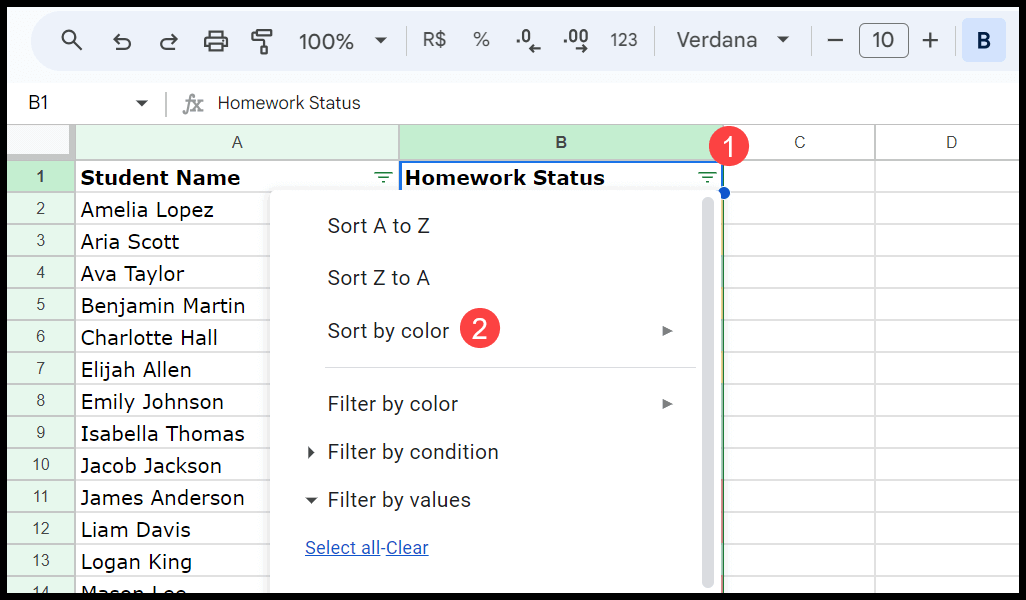Increase font size with plus button
1026x600 pixels.
click(x=930, y=41)
